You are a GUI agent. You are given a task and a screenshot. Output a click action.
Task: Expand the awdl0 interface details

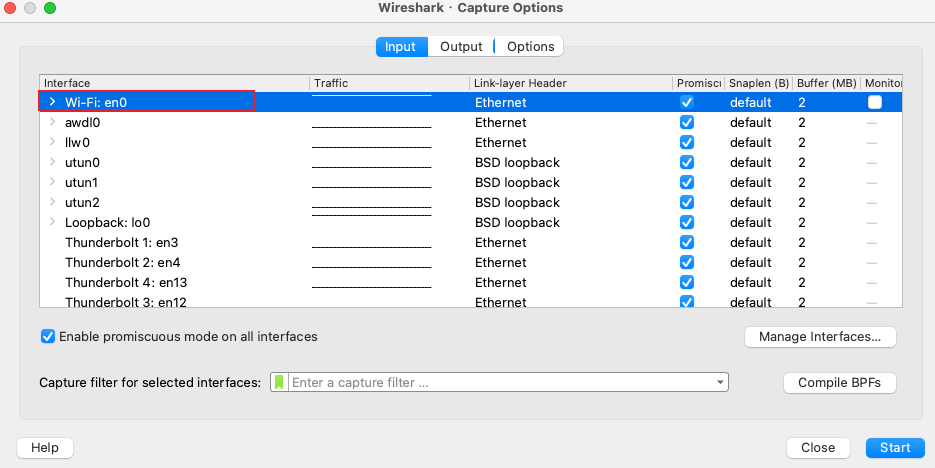tap(52, 122)
